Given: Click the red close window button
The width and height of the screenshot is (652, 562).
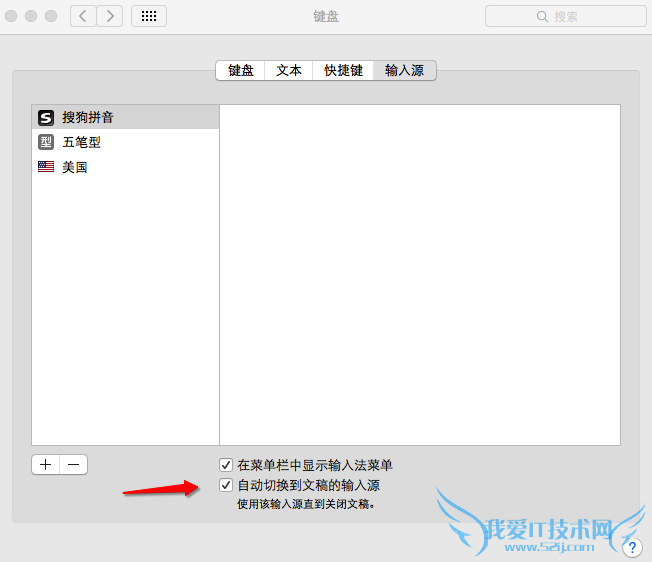Looking at the screenshot, I should [x=11, y=16].
